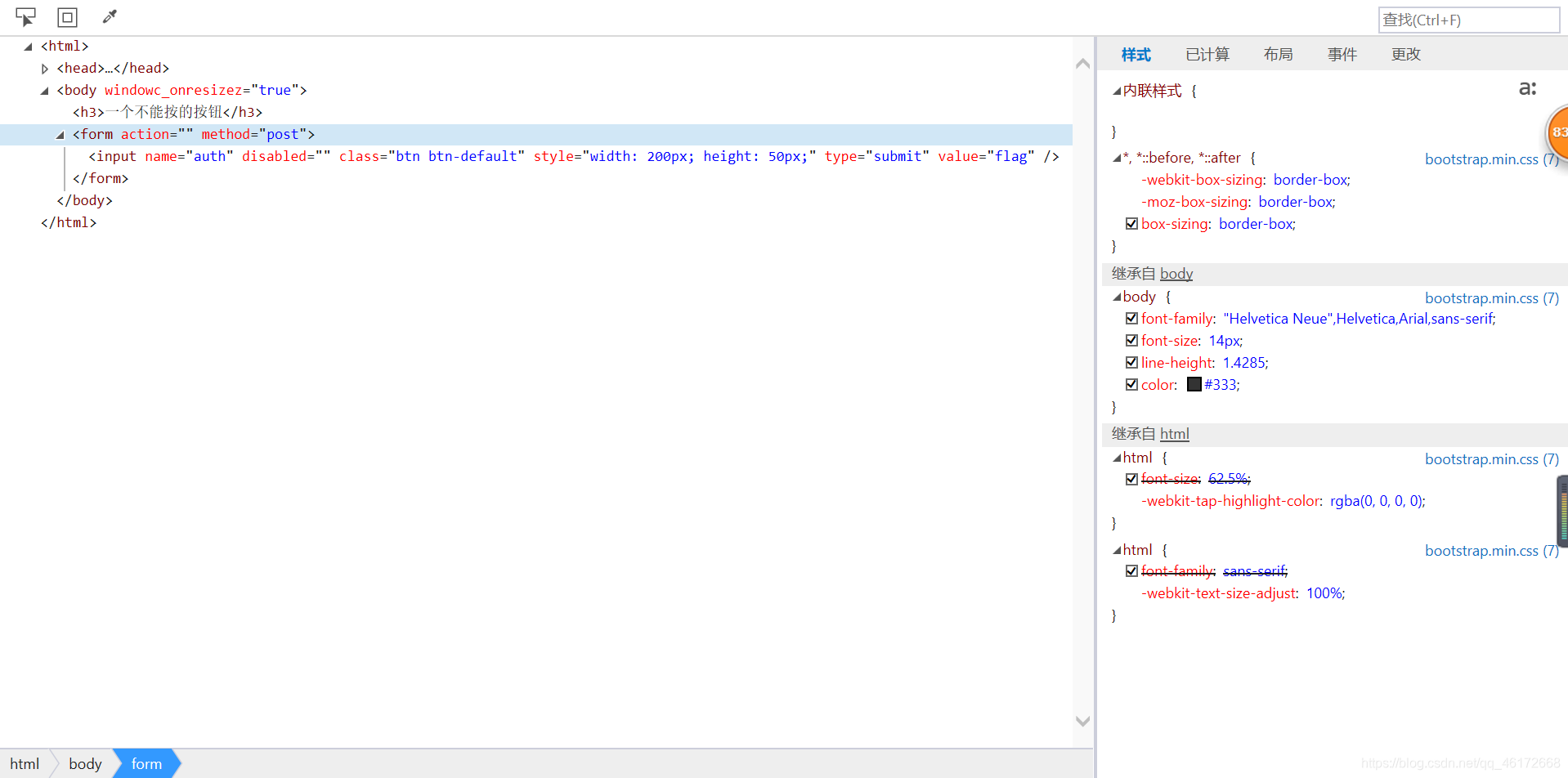
Task: Select body in the breadcrumb bar
Action: coord(85,764)
